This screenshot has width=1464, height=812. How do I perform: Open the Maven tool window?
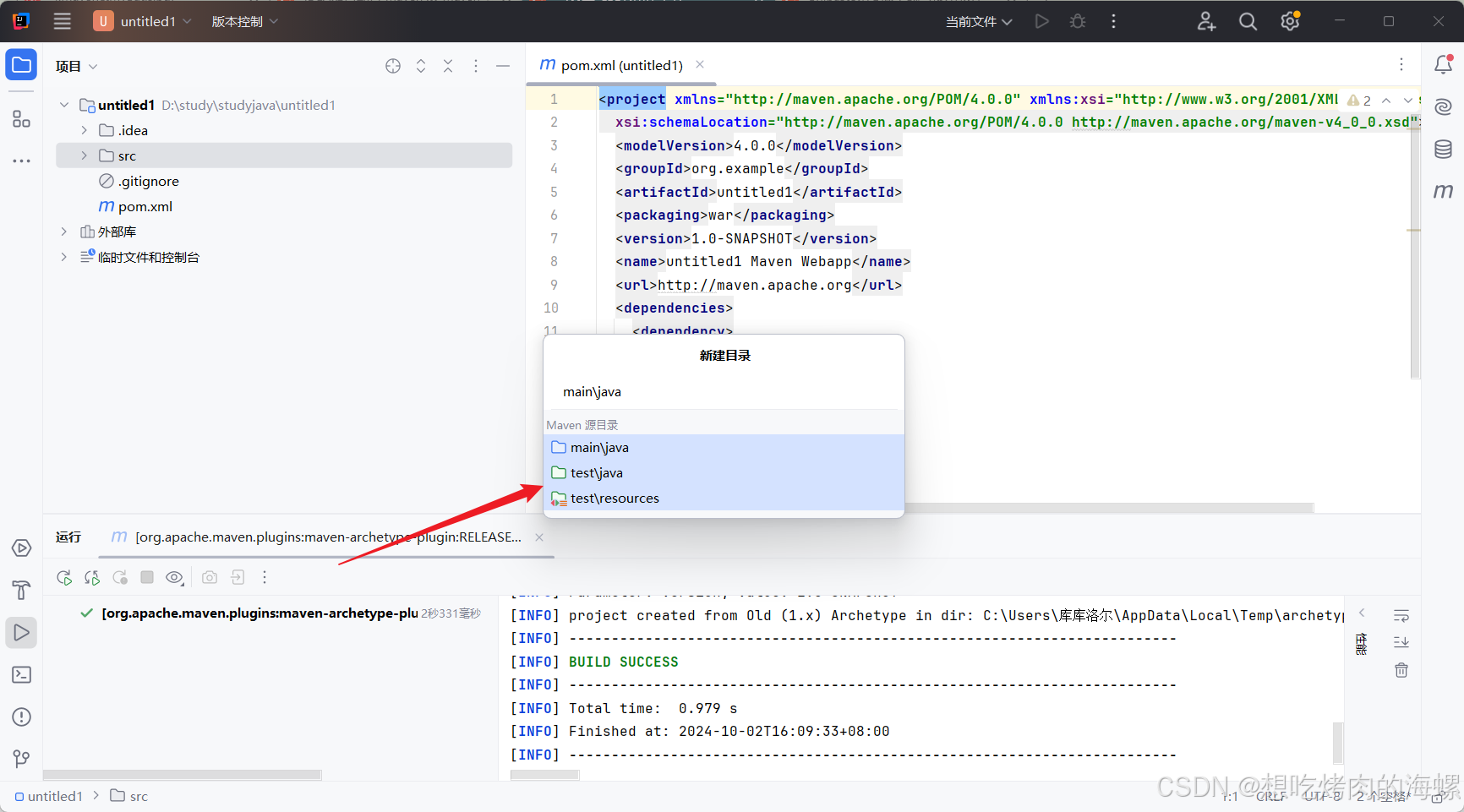coord(1444,191)
